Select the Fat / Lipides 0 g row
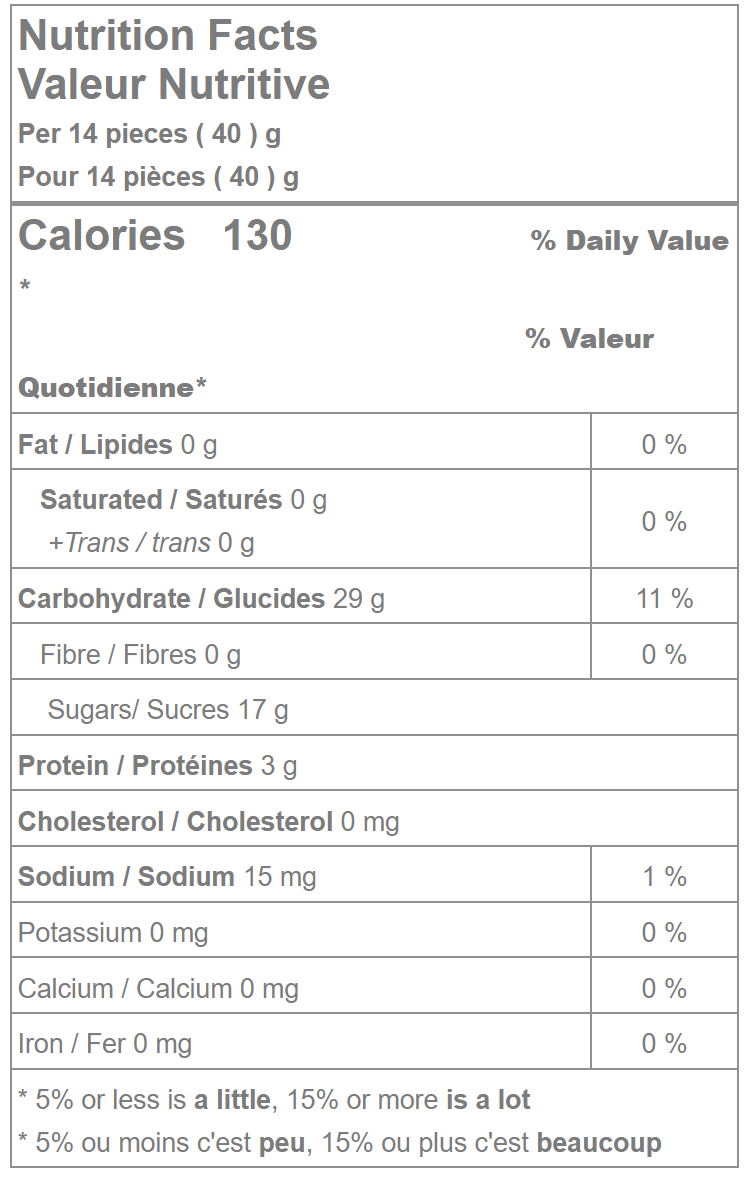The image size is (751, 1182). pos(118,445)
